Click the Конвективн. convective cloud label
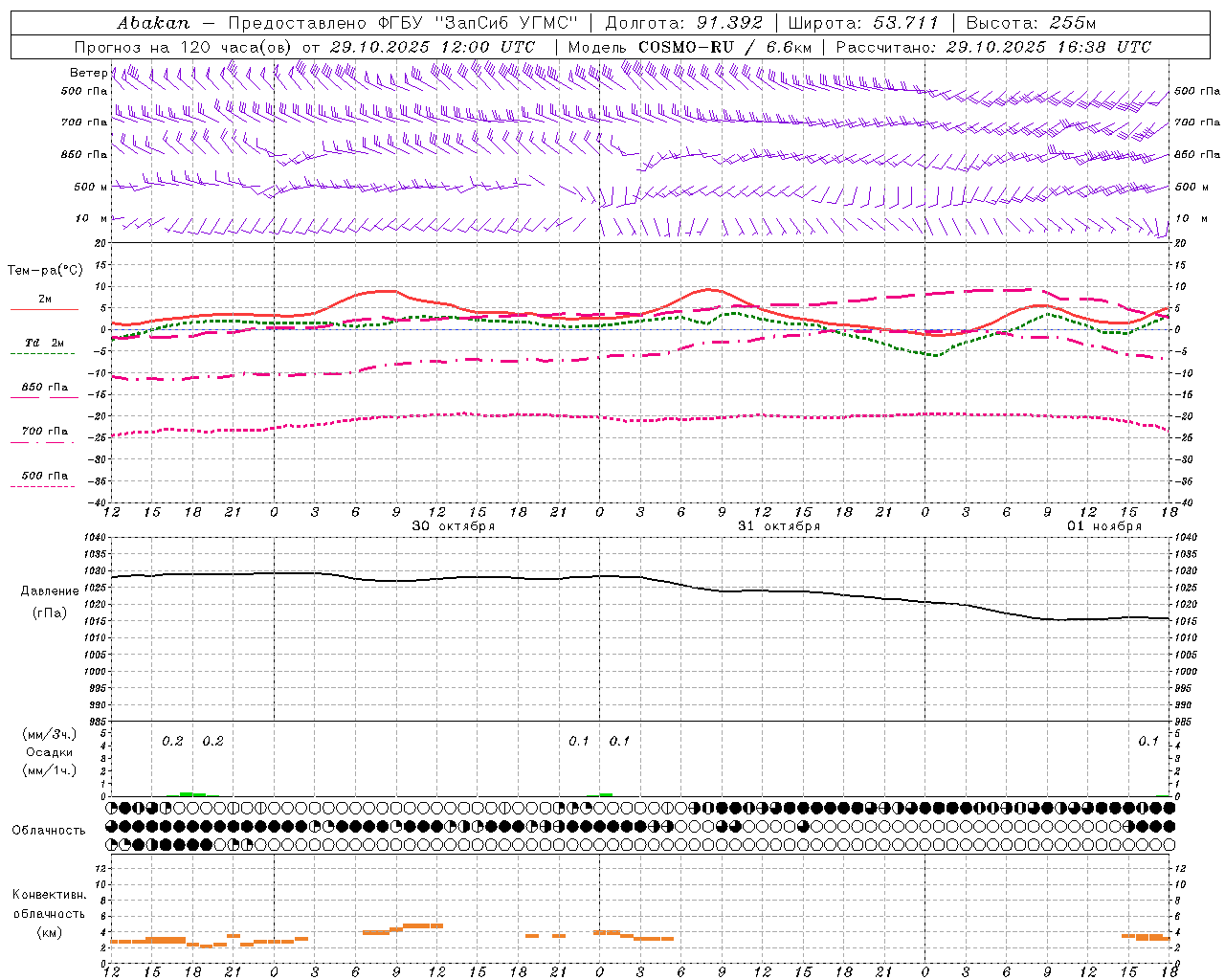Image resolution: width=1225 pixels, height=980 pixels. click(50, 895)
